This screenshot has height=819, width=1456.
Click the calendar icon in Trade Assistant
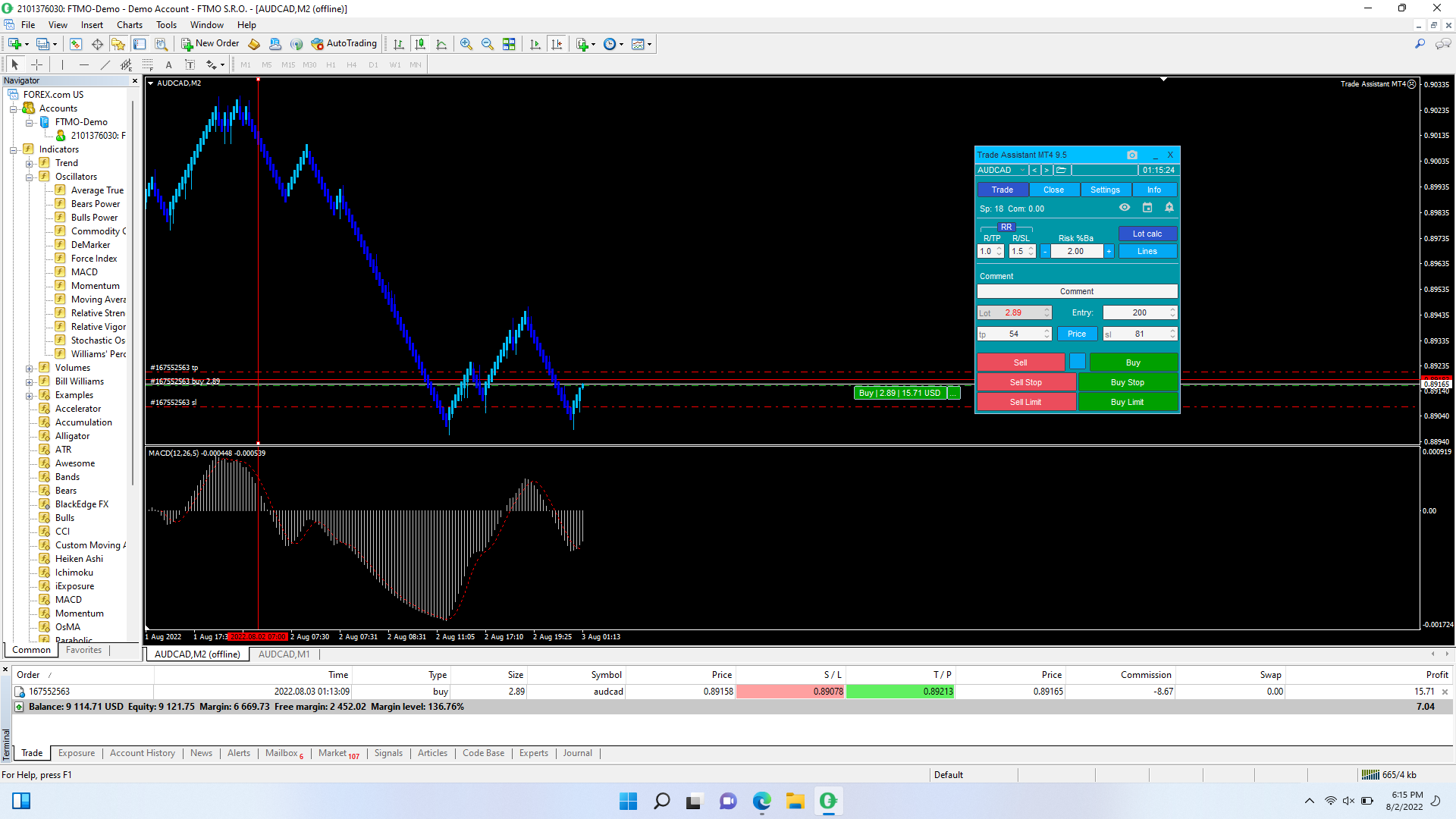pyautogui.click(x=1147, y=208)
